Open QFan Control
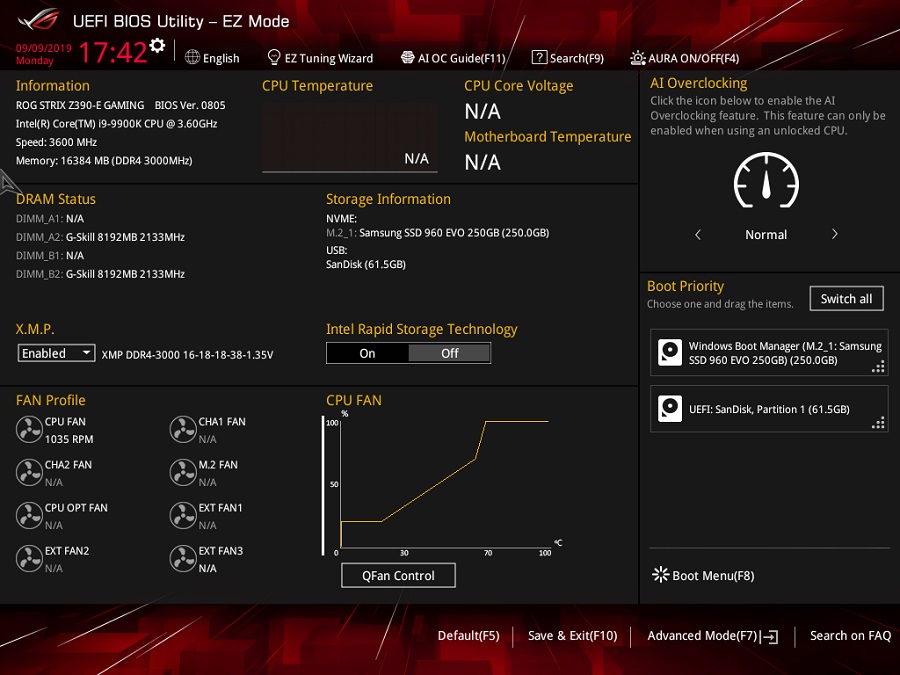900x675 pixels. (x=398, y=575)
